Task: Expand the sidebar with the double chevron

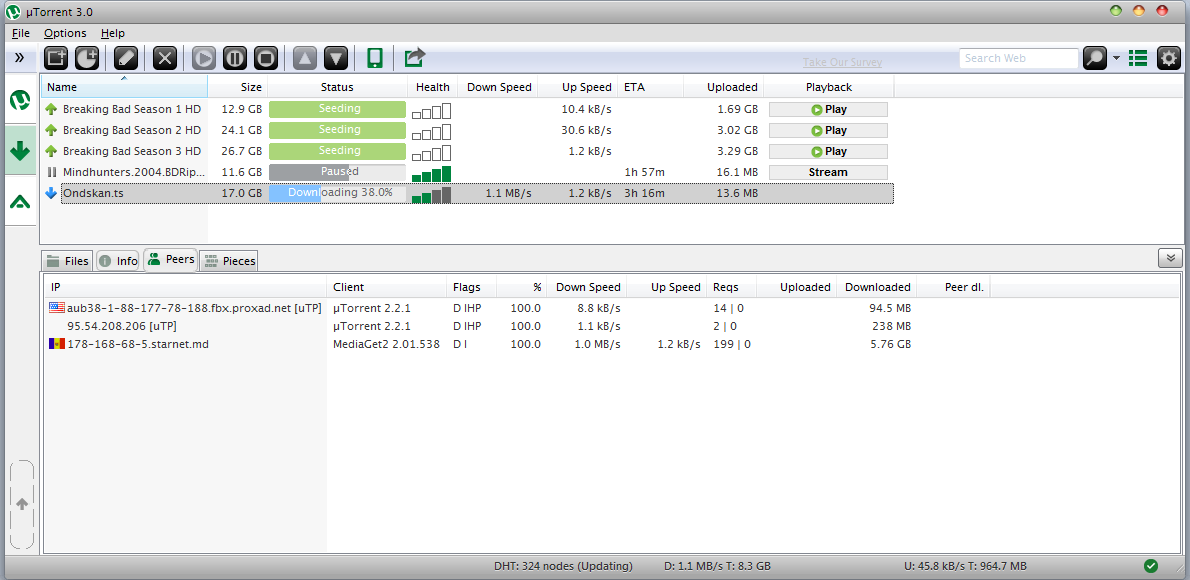Action: (19, 58)
